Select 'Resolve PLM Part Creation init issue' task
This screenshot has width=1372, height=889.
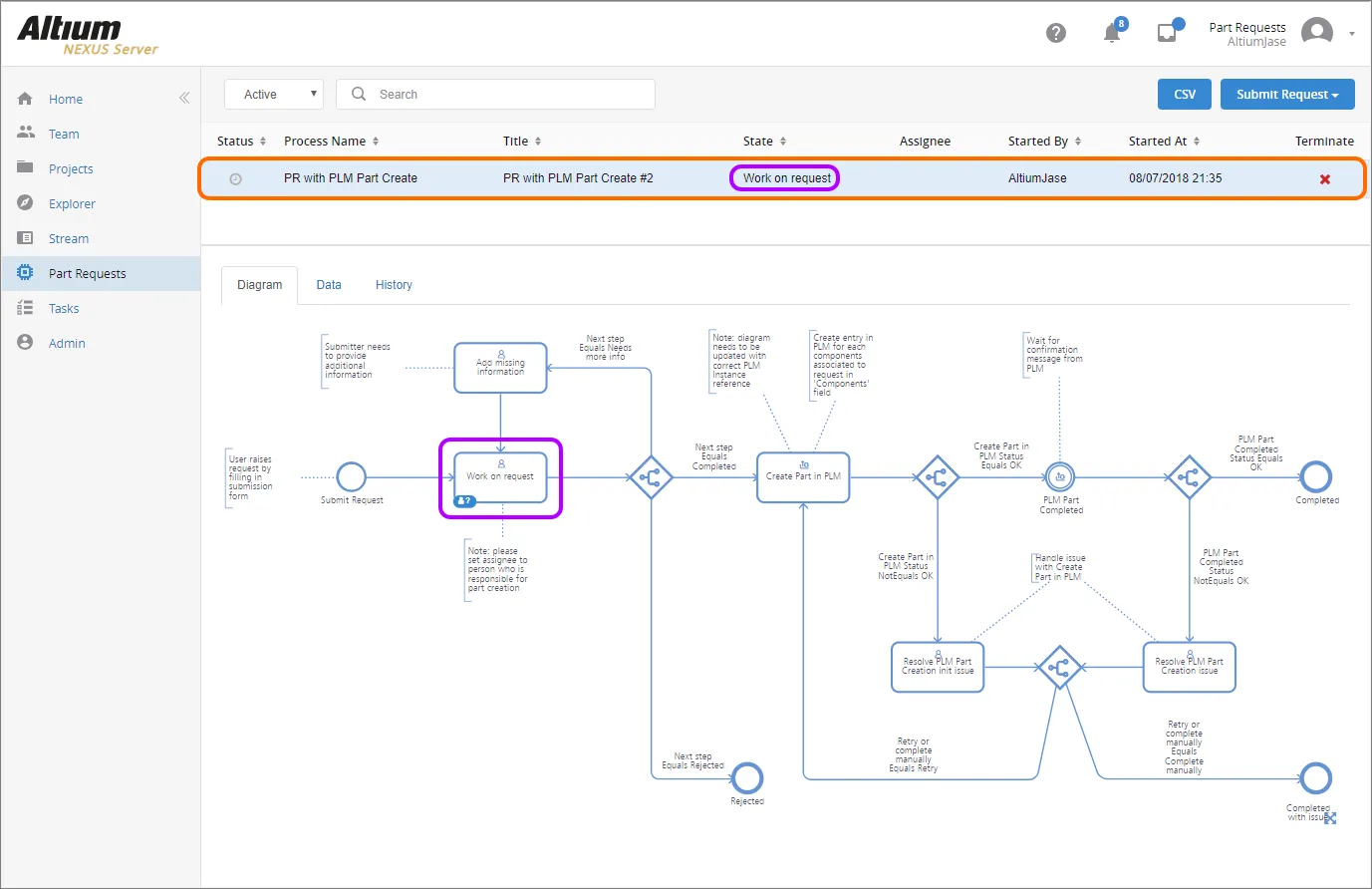click(938, 667)
